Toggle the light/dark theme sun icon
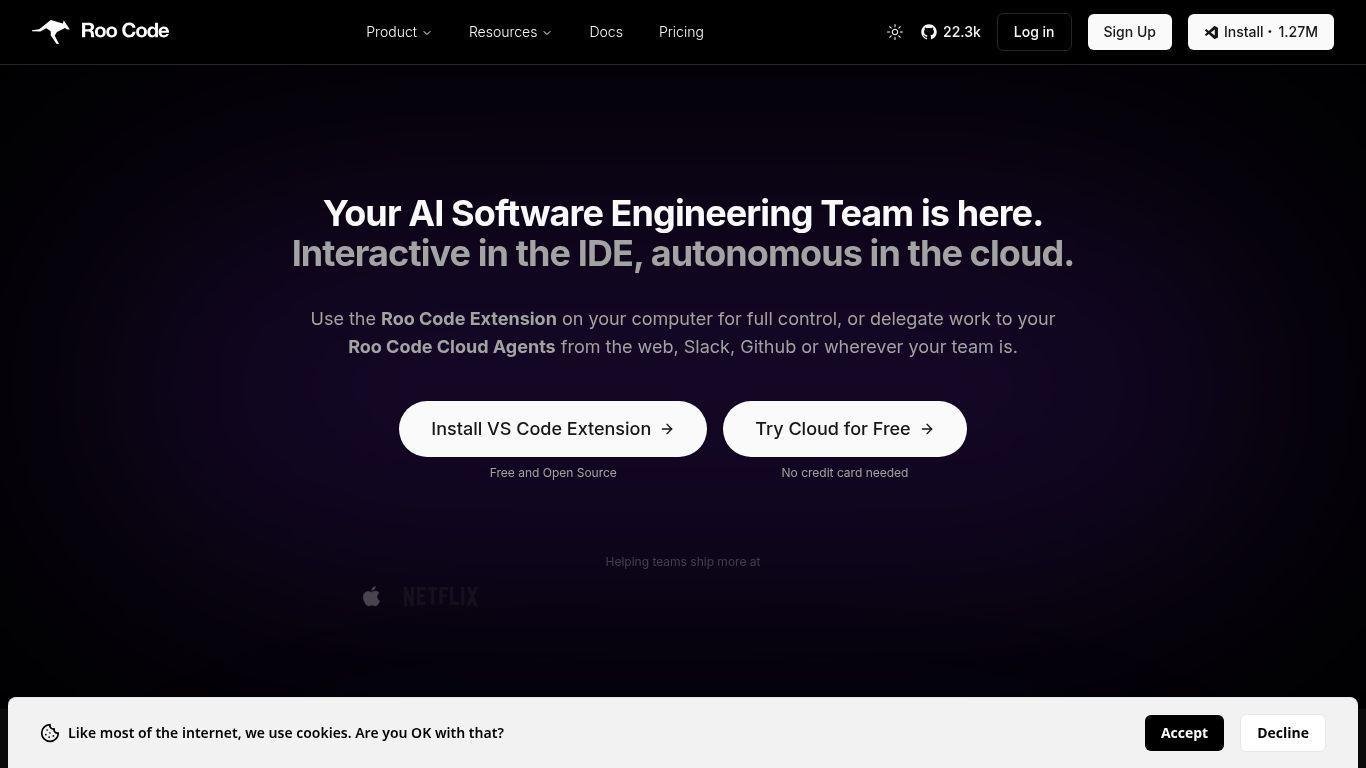 [895, 32]
